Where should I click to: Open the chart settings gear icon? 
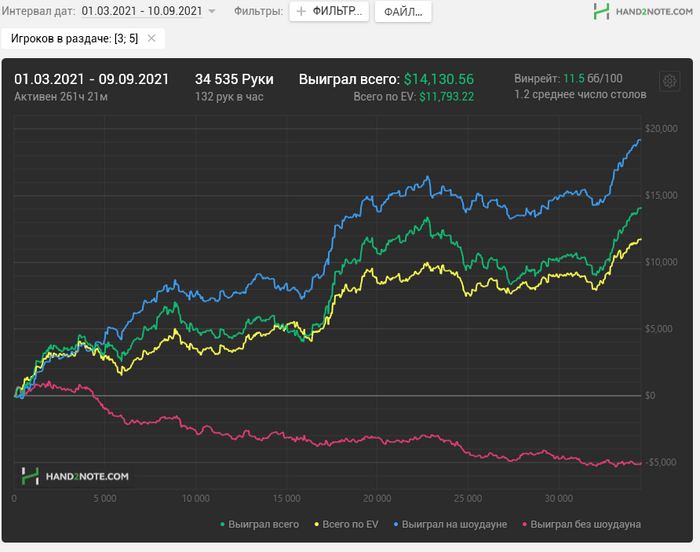pos(669,81)
